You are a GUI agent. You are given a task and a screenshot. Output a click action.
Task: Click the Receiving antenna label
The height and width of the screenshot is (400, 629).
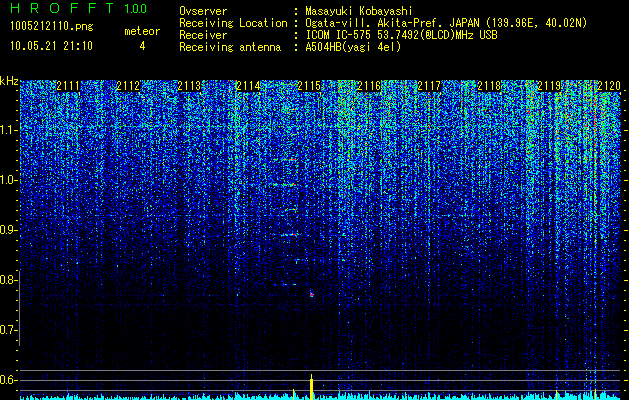[x=230, y=47]
